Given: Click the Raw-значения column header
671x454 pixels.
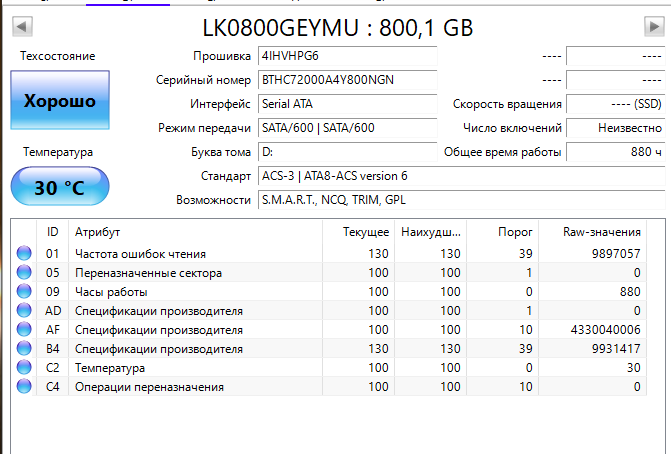Looking at the screenshot, I should click(x=600, y=231).
